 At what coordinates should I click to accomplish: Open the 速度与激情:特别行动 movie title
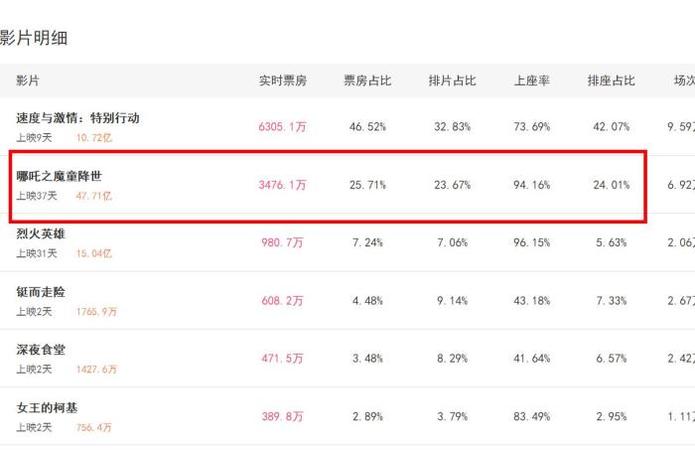pos(78,118)
